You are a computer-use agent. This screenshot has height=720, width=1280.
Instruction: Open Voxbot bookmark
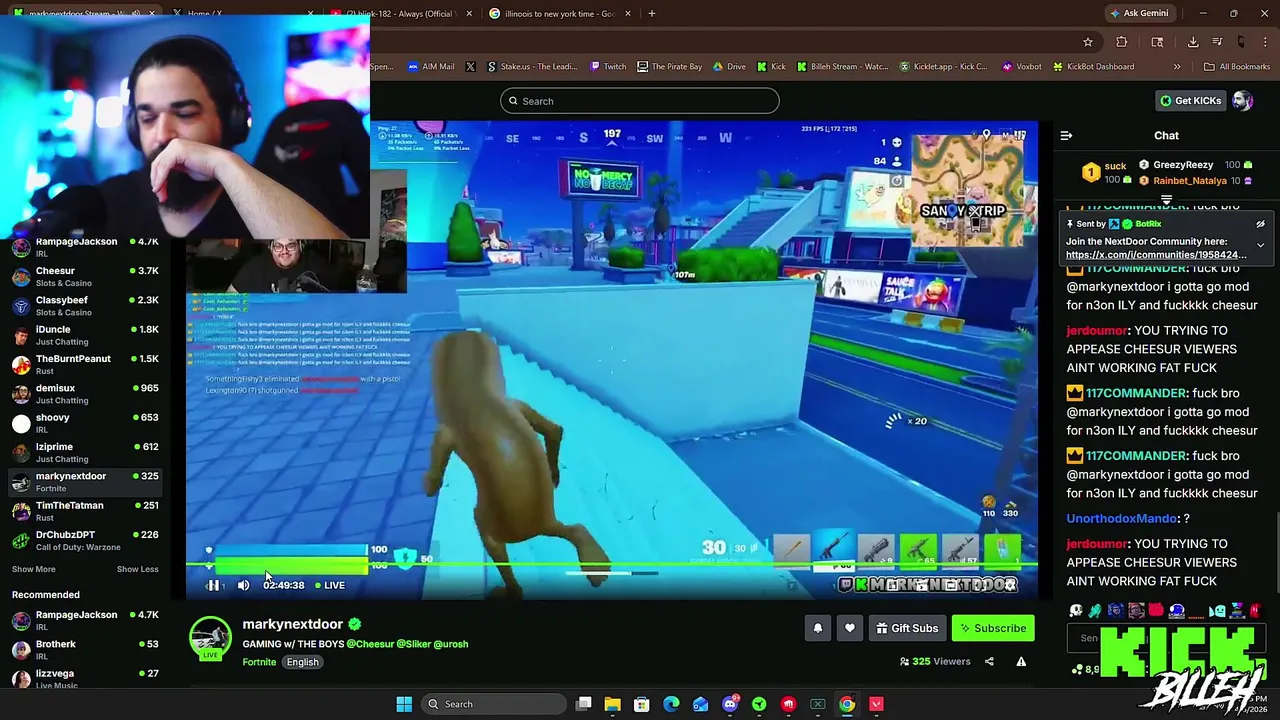(1020, 67)
